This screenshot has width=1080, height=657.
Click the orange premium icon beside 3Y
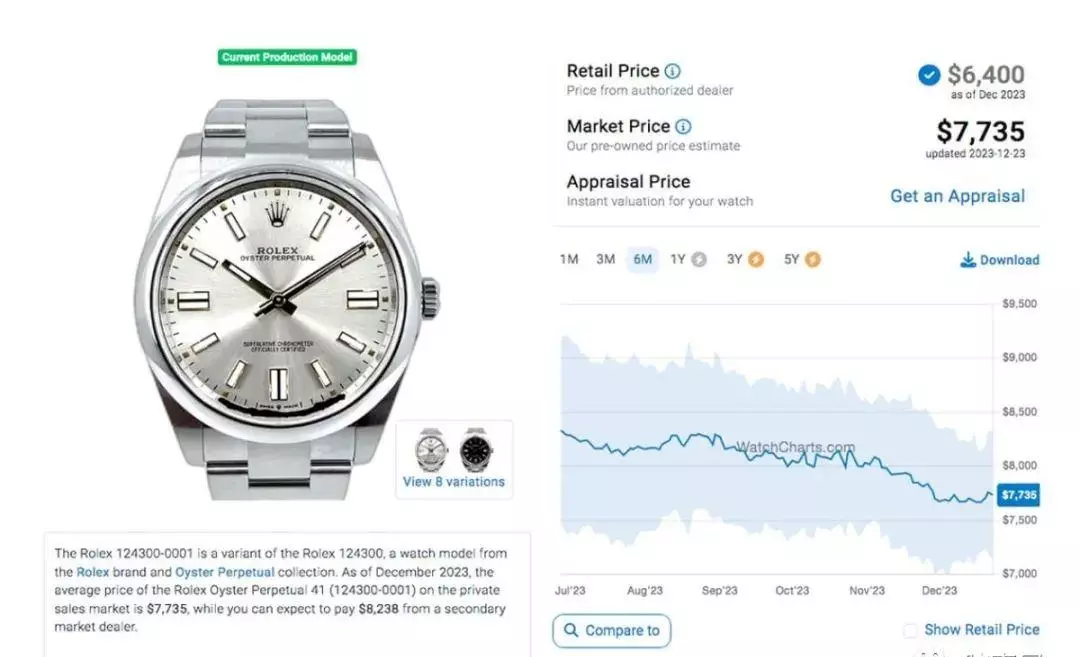click(756, 260)
